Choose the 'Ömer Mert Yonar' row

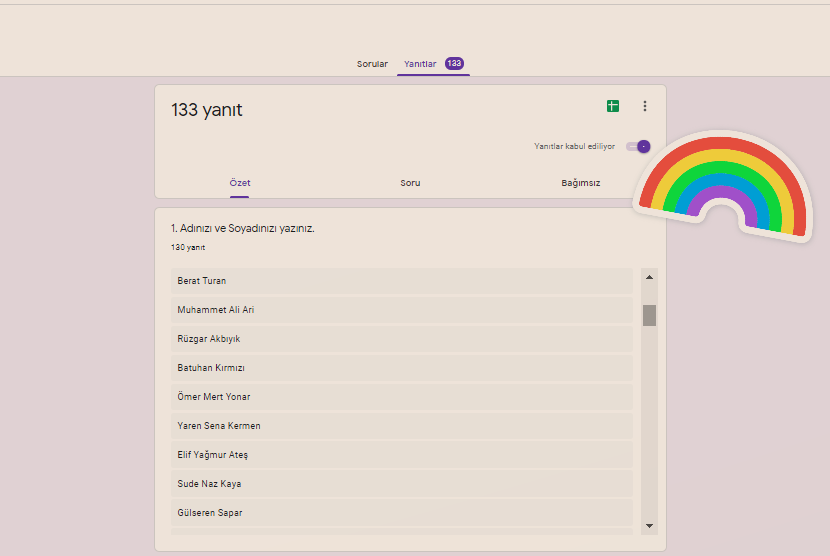(x=401, y=397)
